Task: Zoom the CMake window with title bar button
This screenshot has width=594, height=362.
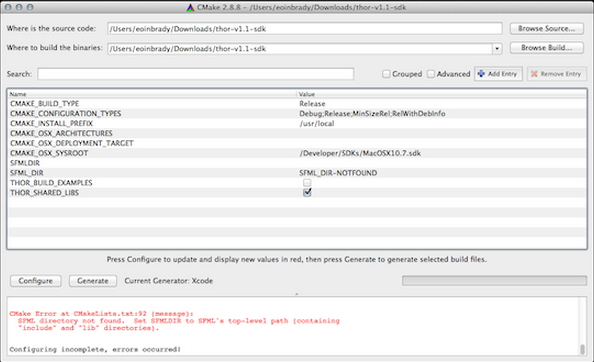Action: [x=30, y=7]
